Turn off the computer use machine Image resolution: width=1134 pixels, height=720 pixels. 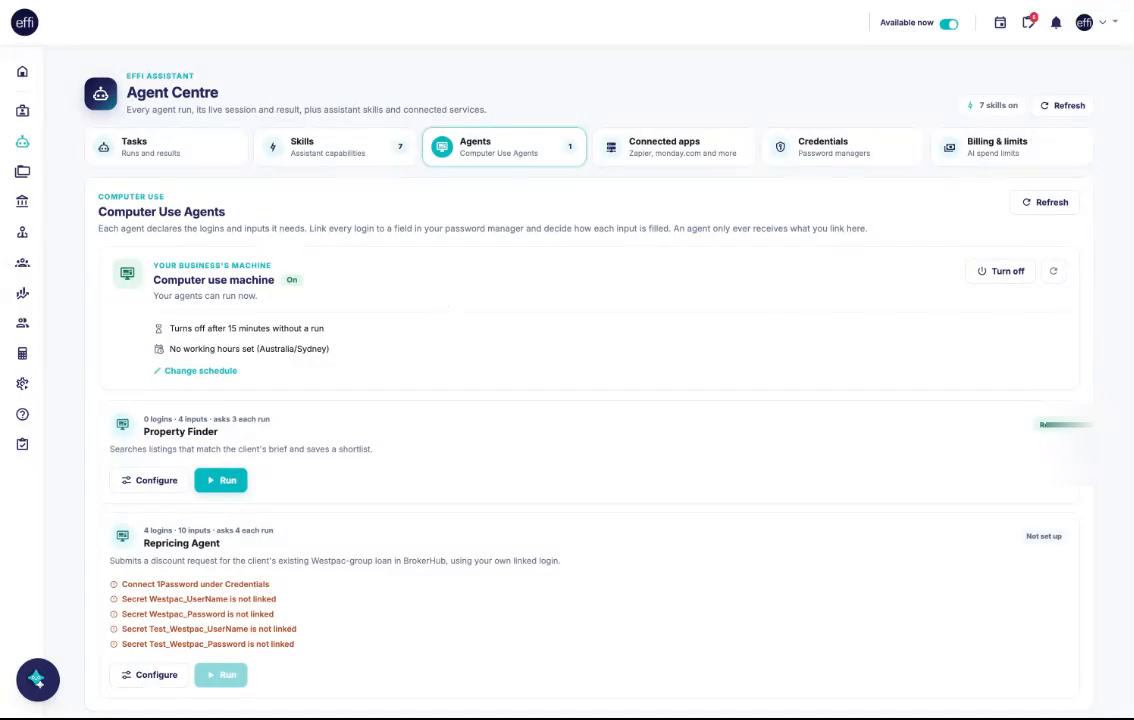[x=1000, y=271]
